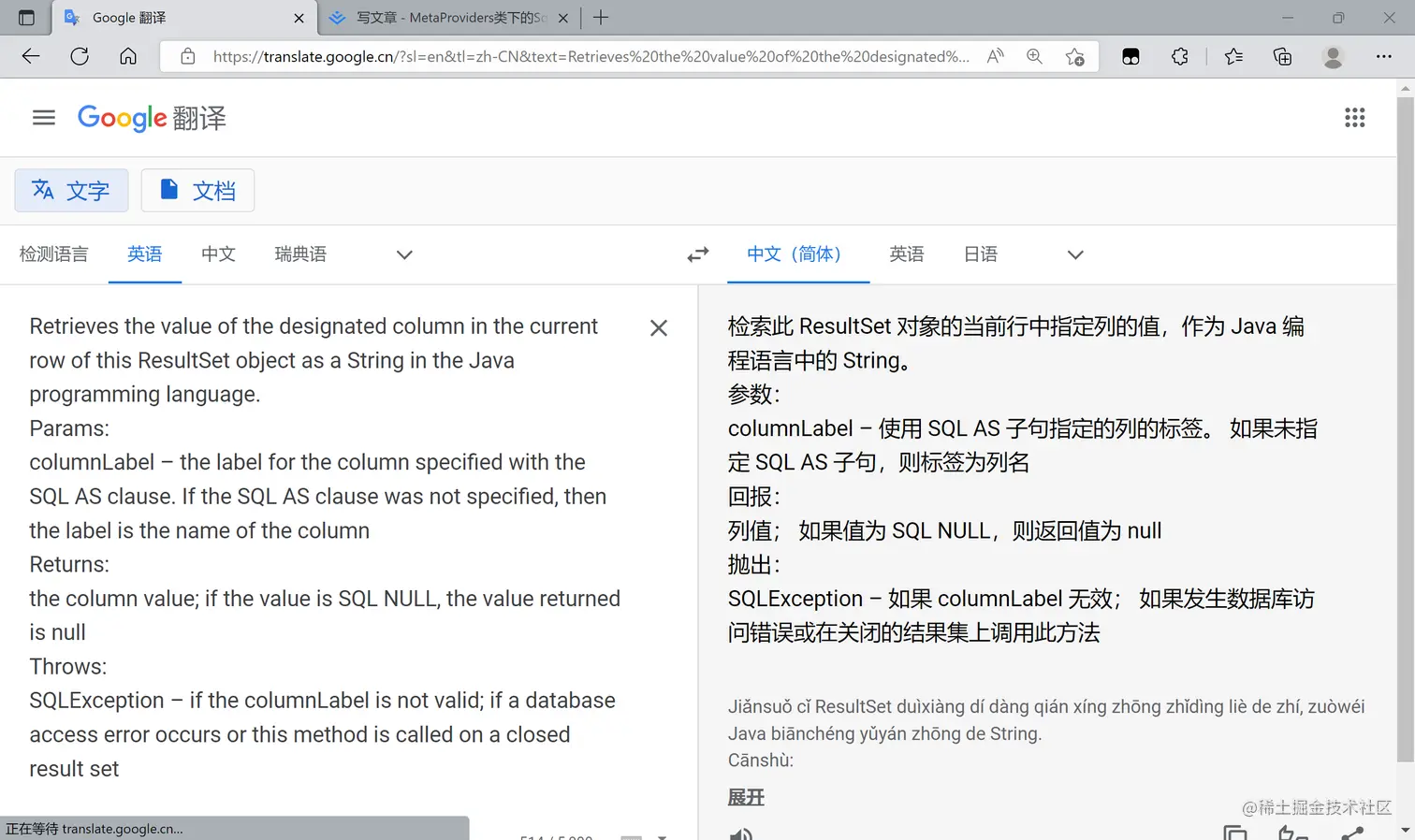Go back in browser

point(31,56)
